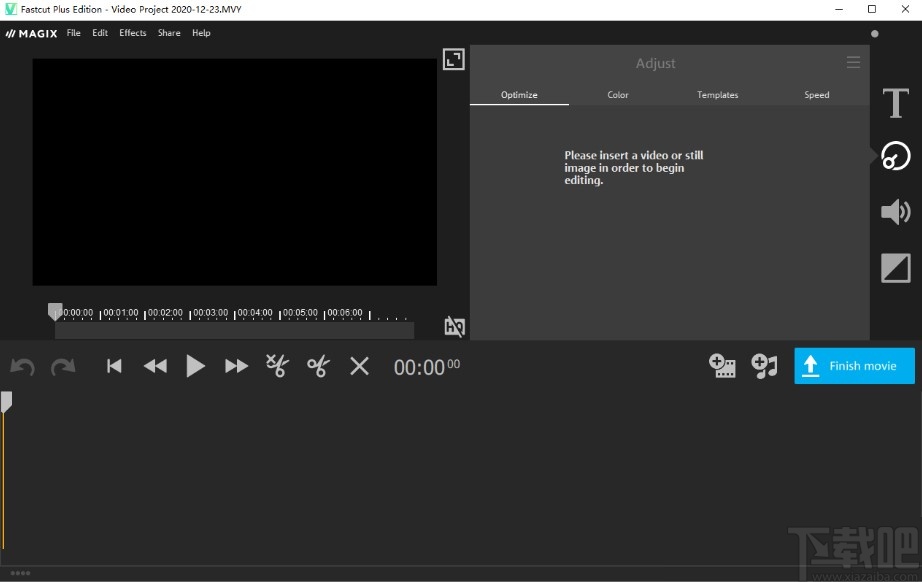The width and height of the screenshot is (922, 582).
Task: Open the Effects menu
Action: (132, 33)
